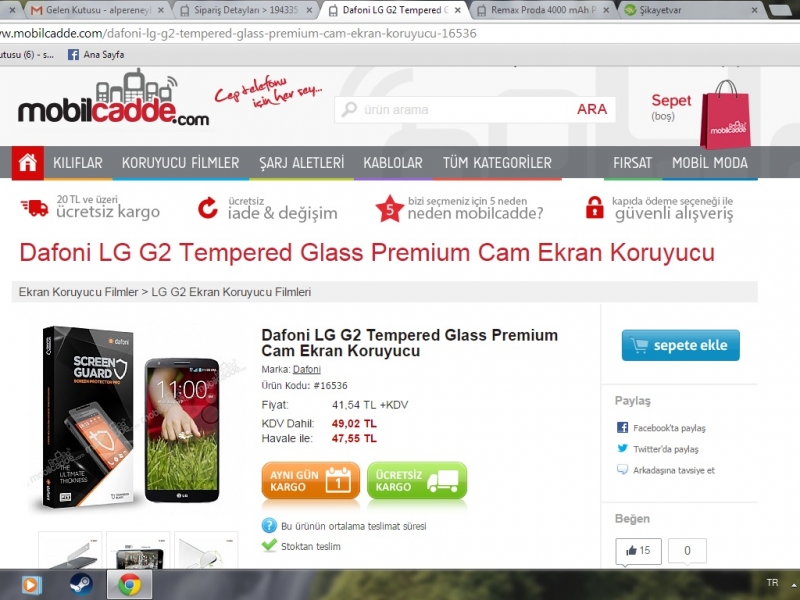Select the second product thumbnail image
The height and width of the screenshot is (600, 800).
coord(138,550)
